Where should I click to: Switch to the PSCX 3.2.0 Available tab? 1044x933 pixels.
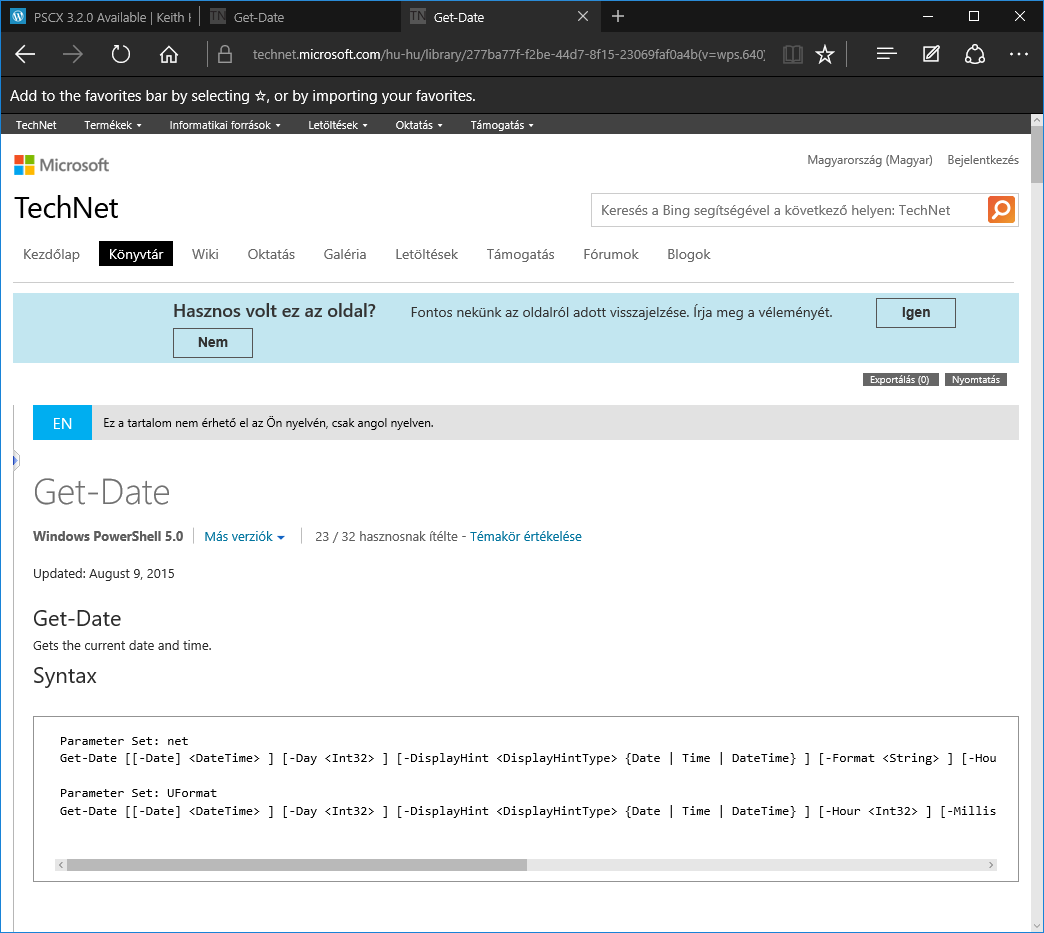[100, 16]
